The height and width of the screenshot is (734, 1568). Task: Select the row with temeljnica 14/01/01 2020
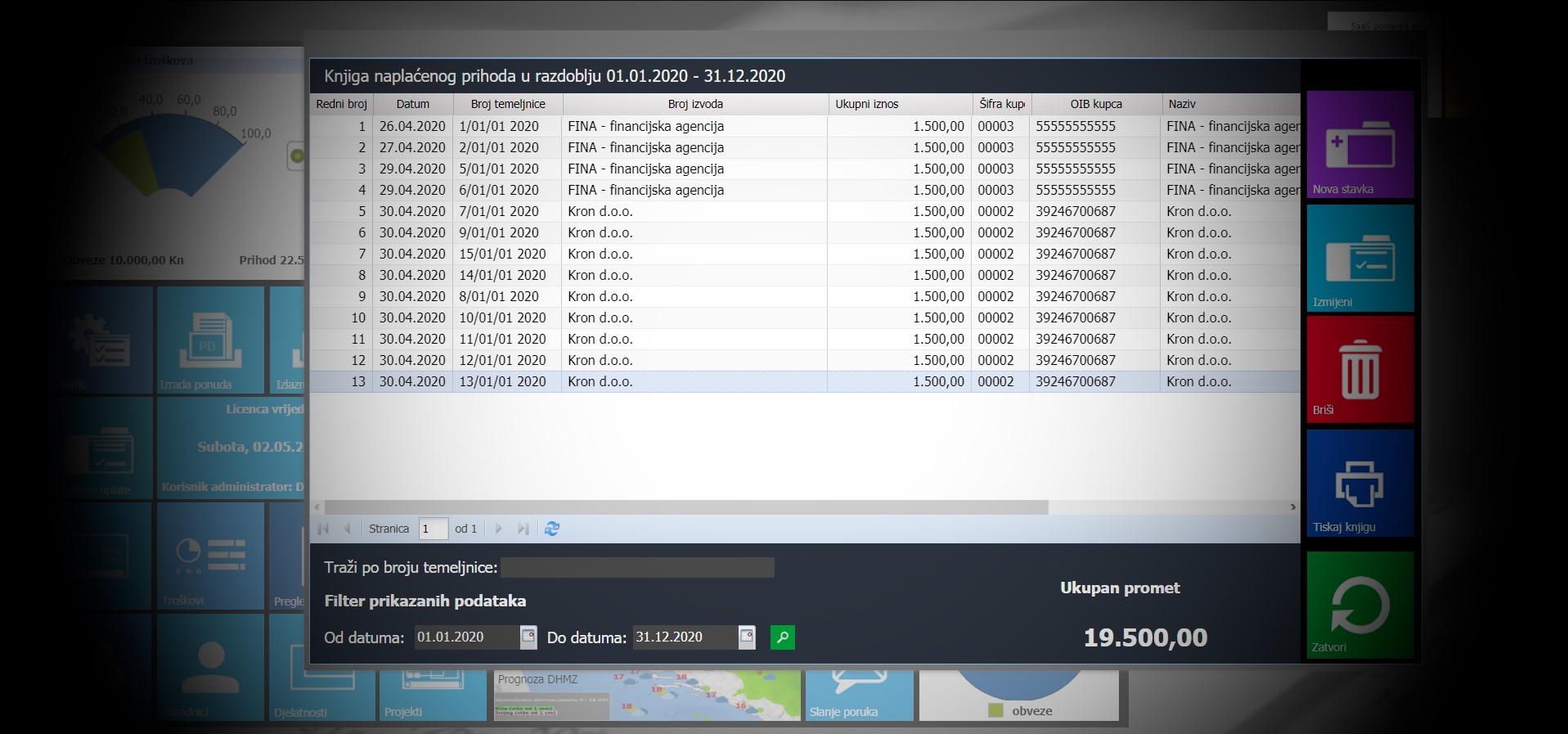[805, 275]
